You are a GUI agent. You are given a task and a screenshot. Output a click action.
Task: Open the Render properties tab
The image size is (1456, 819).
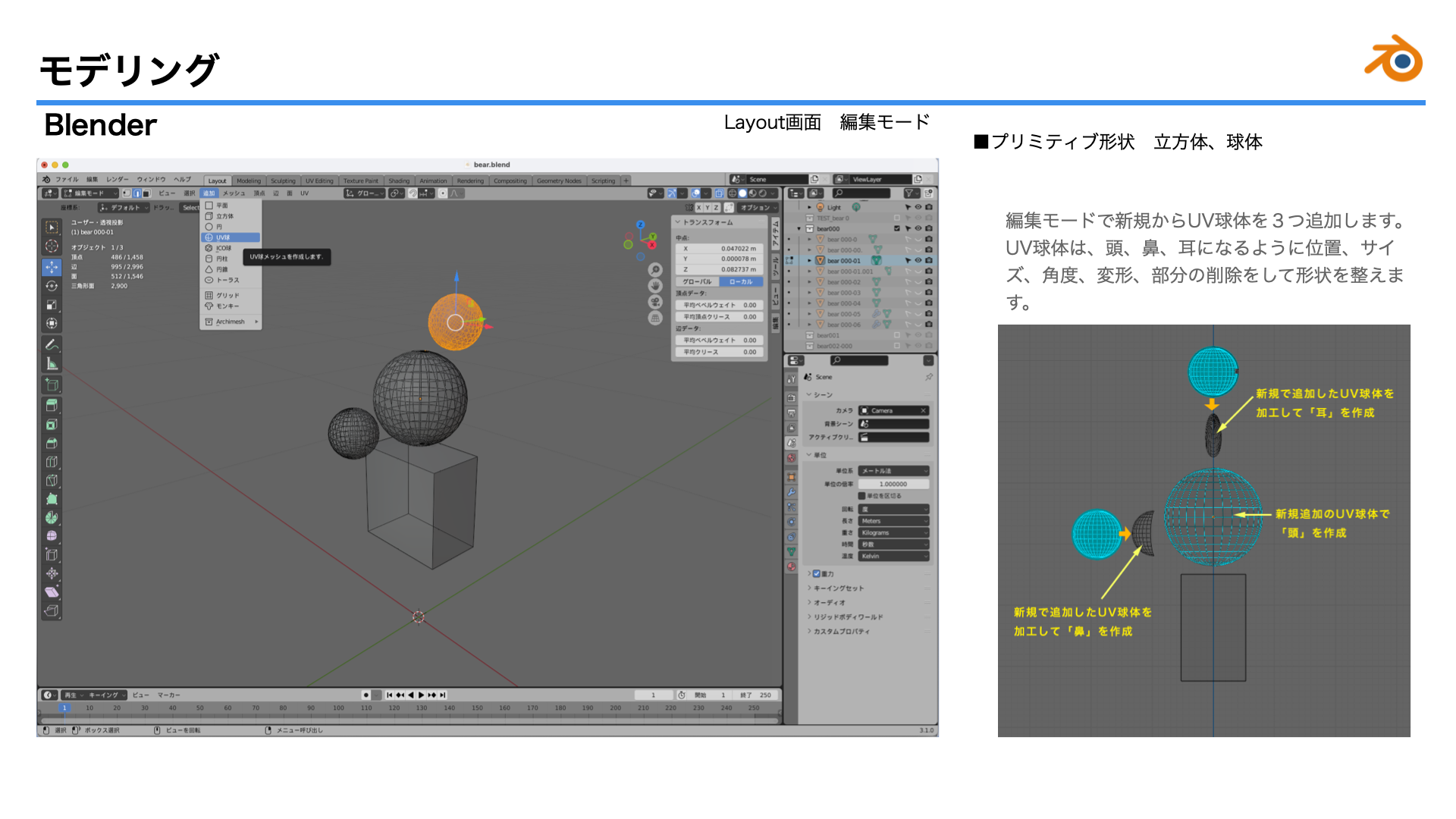point(791,397)
